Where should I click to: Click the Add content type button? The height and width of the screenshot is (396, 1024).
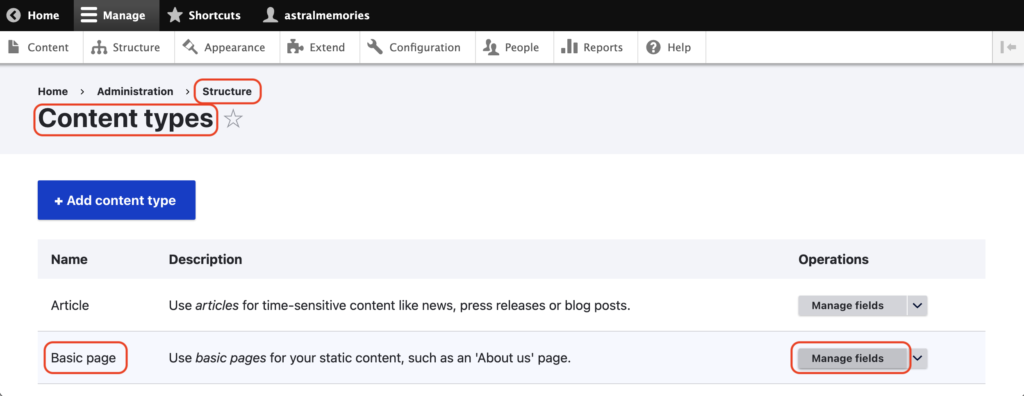[116, 200]
